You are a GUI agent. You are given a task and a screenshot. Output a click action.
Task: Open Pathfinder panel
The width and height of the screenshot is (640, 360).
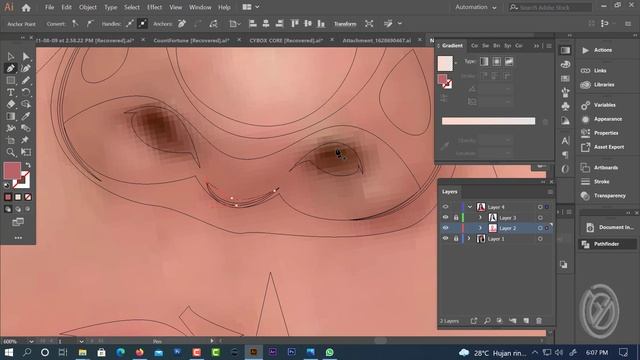pyautogui.click(x=607, y=244)
